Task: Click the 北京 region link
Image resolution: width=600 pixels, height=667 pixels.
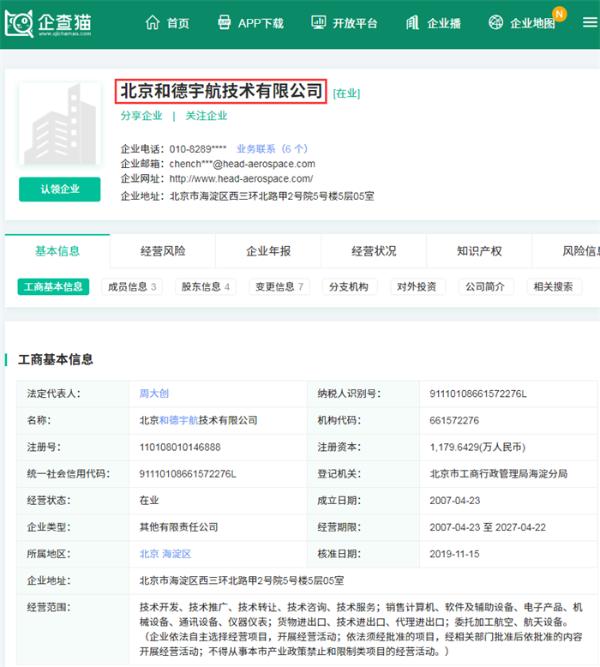Action: (x=149, y=554)
